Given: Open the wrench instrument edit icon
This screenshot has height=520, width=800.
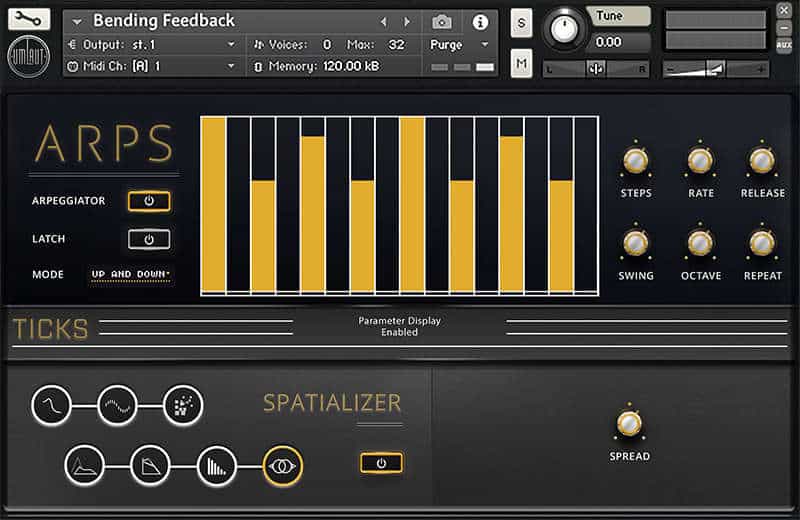Looking at the screenshot, I should click(x=29, y=19).
